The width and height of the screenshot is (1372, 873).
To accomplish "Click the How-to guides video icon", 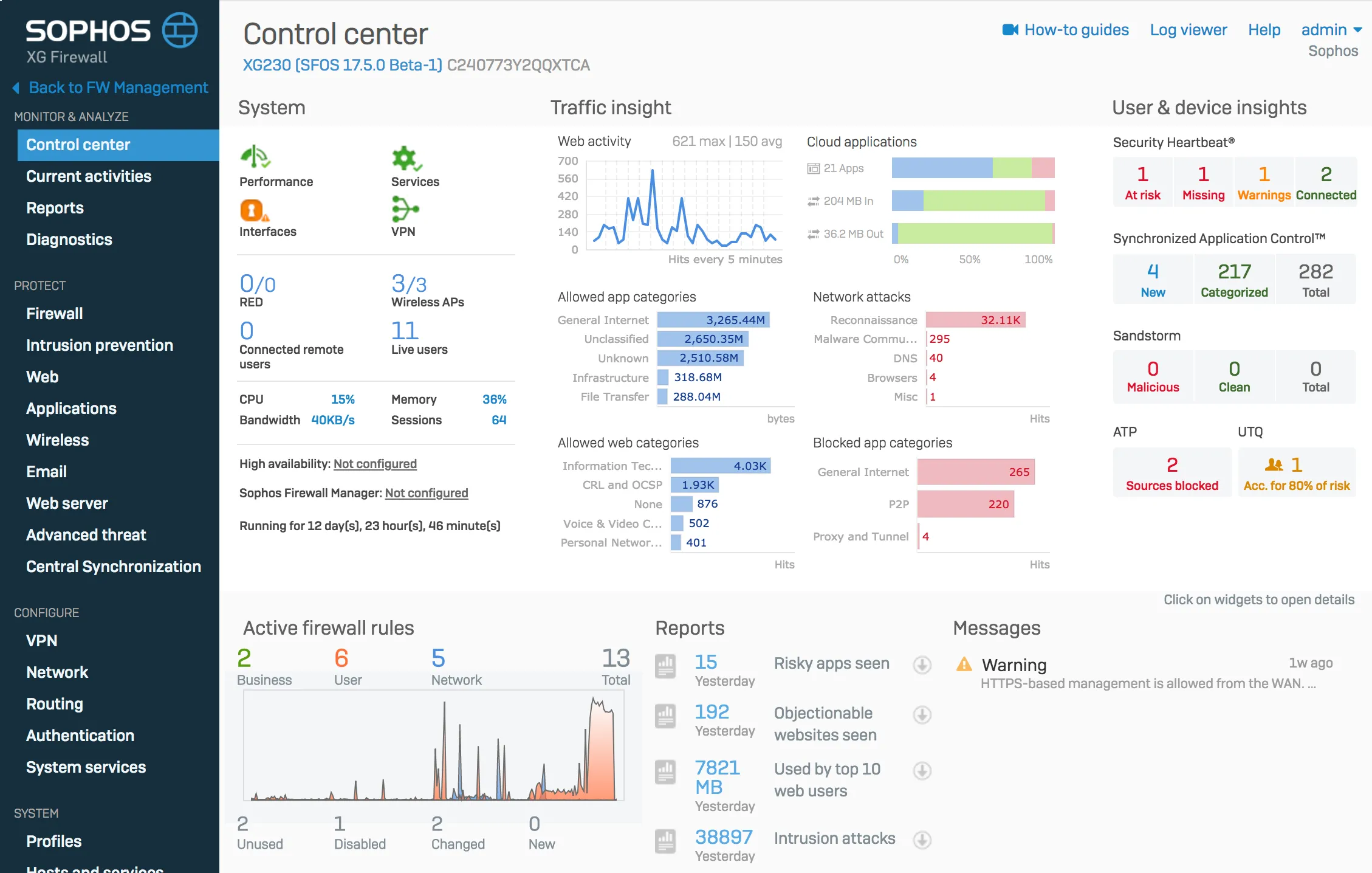I will click(1010, 30).
